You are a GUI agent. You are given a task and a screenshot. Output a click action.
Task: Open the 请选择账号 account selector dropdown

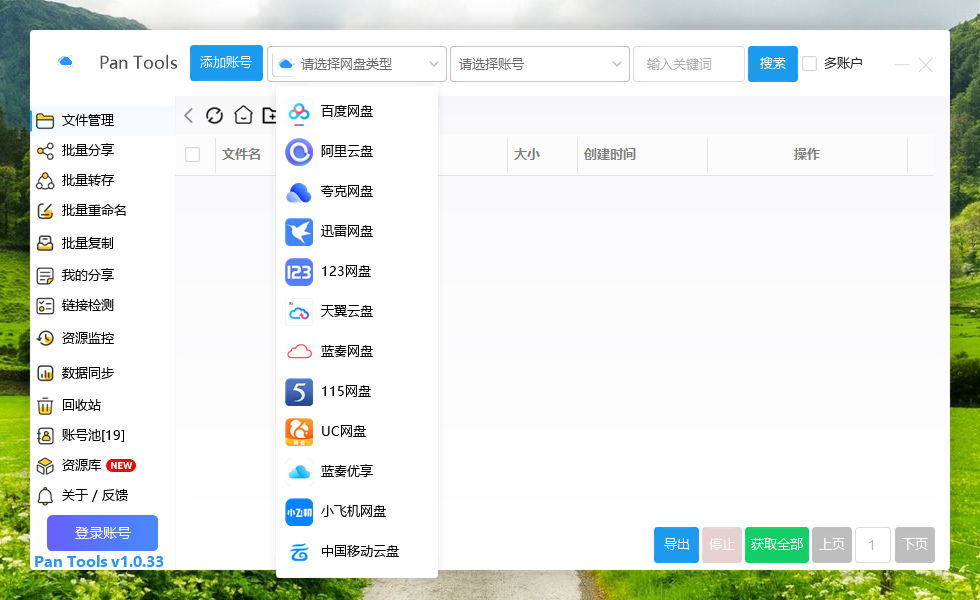[539, 63]
